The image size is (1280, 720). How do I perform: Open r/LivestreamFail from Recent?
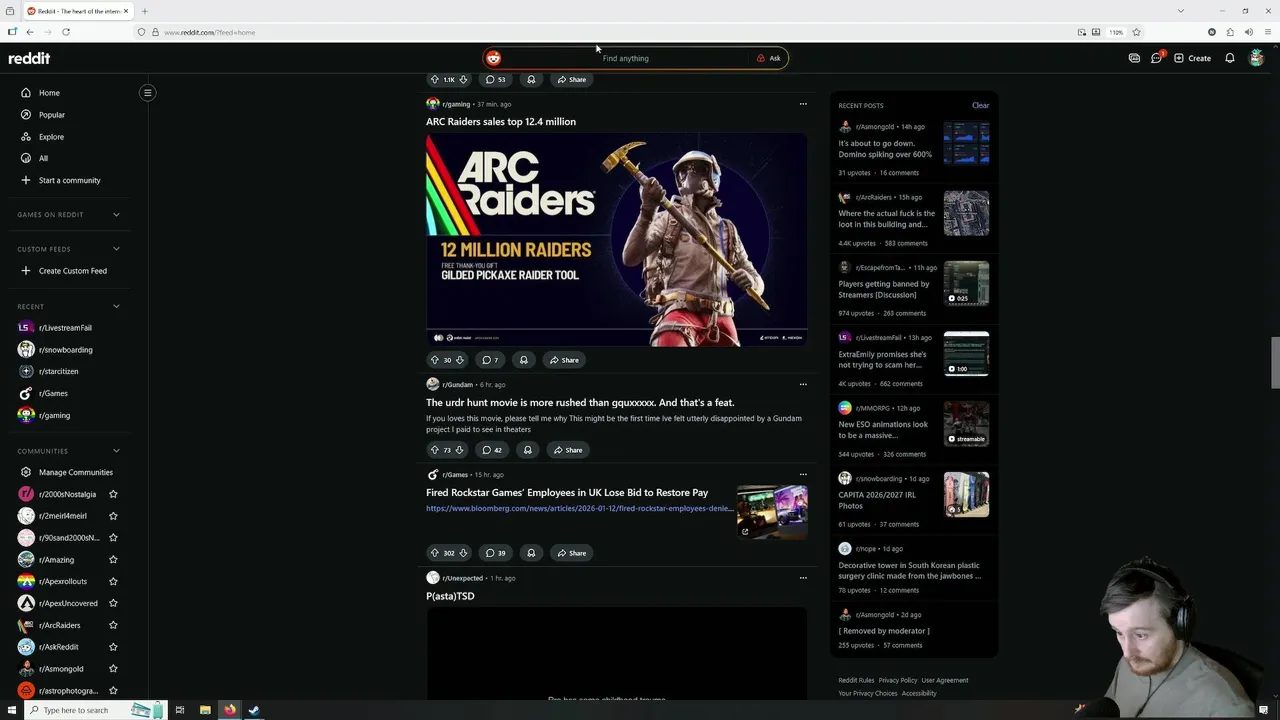pyautogui.click(x=65, y=328)
